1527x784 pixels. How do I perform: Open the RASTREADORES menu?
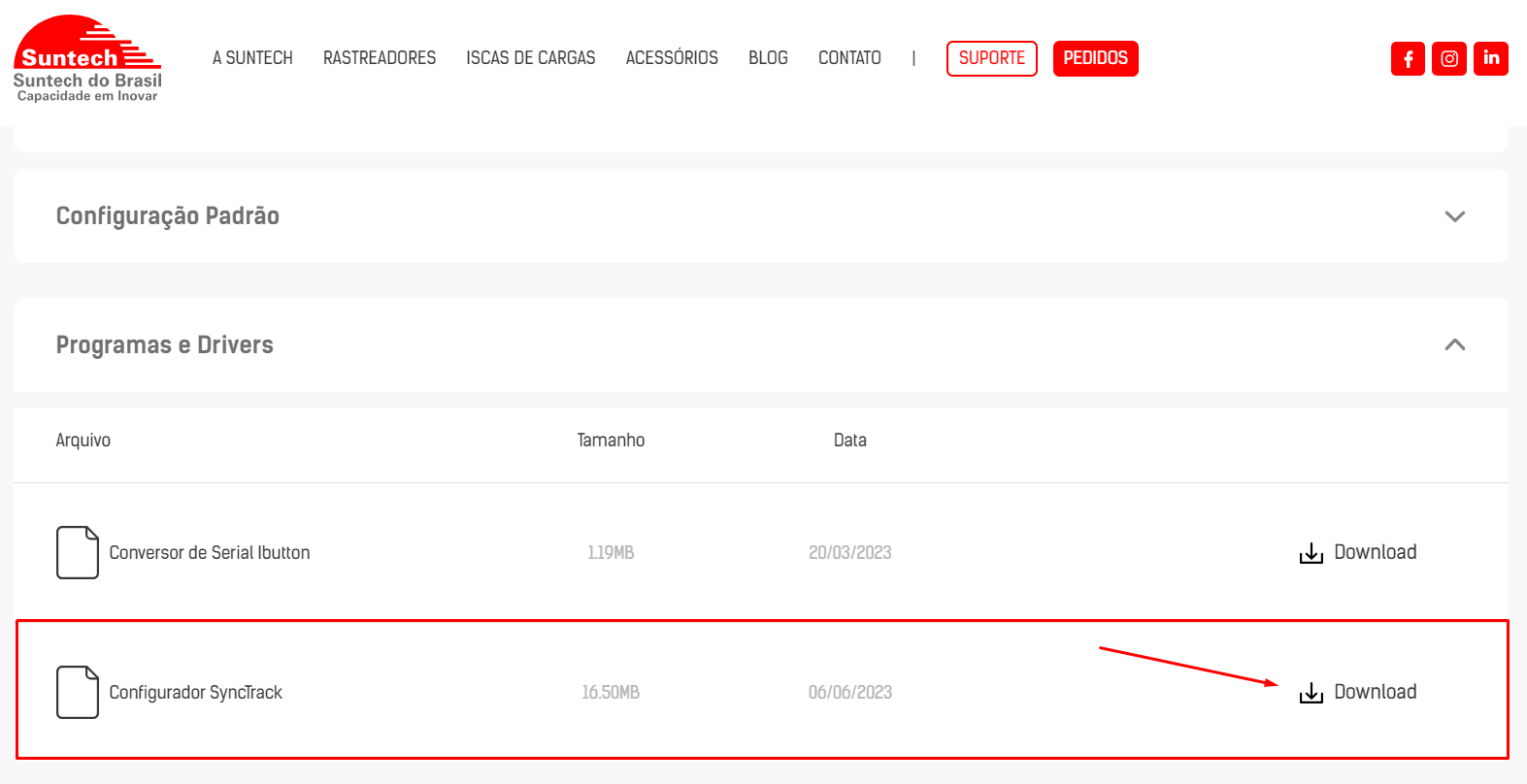tap(380, 58)
